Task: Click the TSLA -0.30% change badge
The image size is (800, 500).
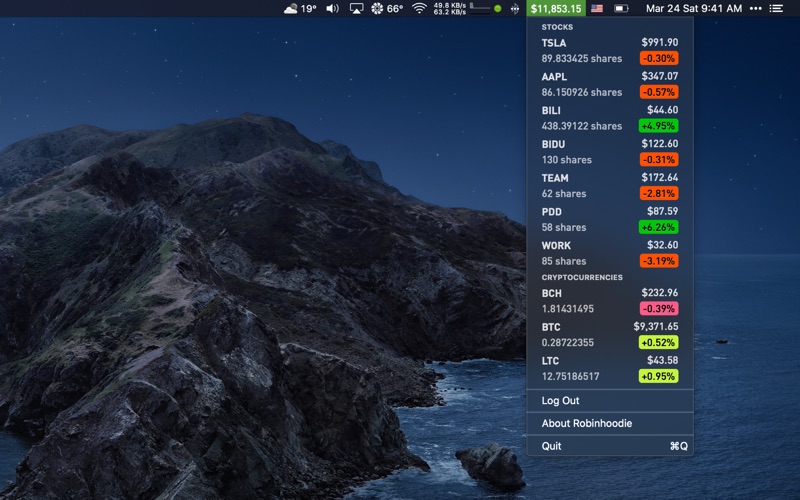Action: click(x=659, y=58)
